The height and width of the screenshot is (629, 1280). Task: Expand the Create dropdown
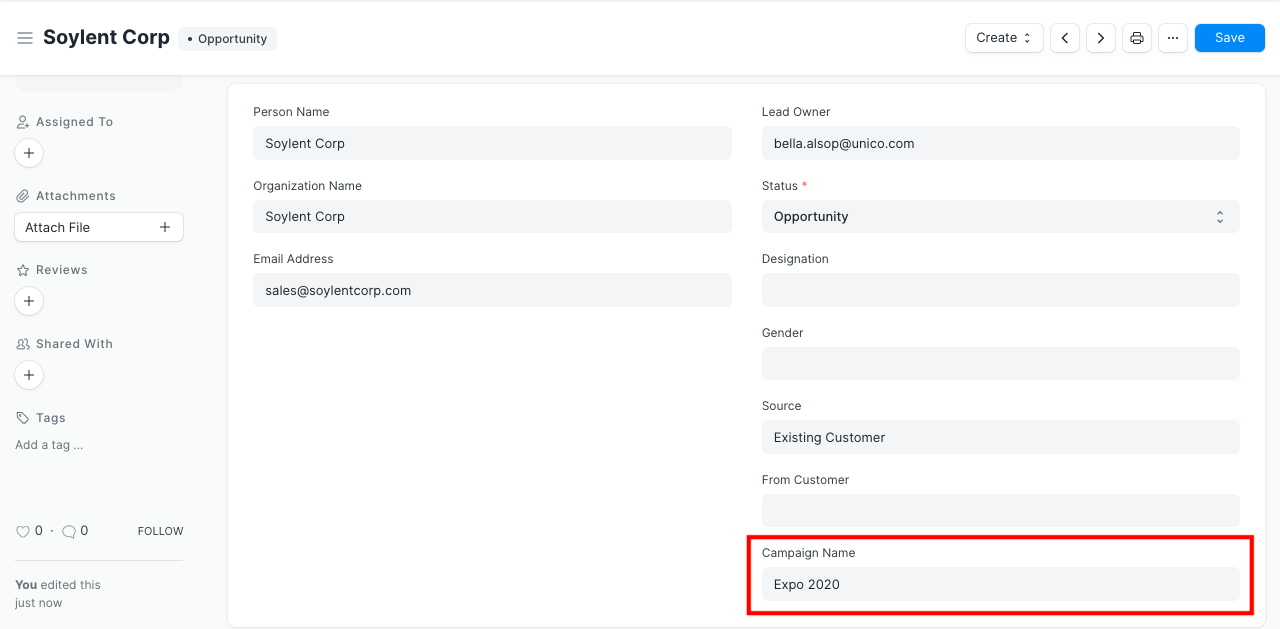(1003, 38)
